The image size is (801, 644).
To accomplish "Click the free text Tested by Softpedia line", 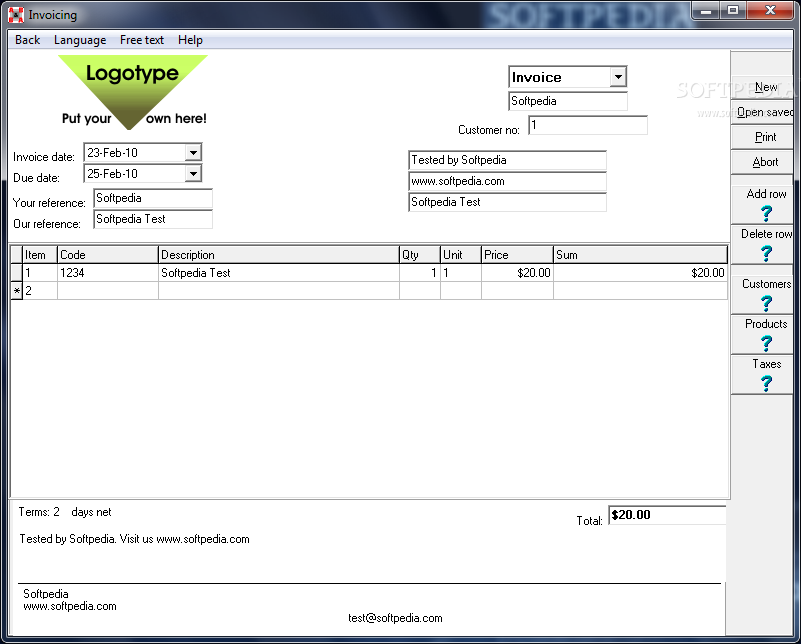I will point(134,539).
